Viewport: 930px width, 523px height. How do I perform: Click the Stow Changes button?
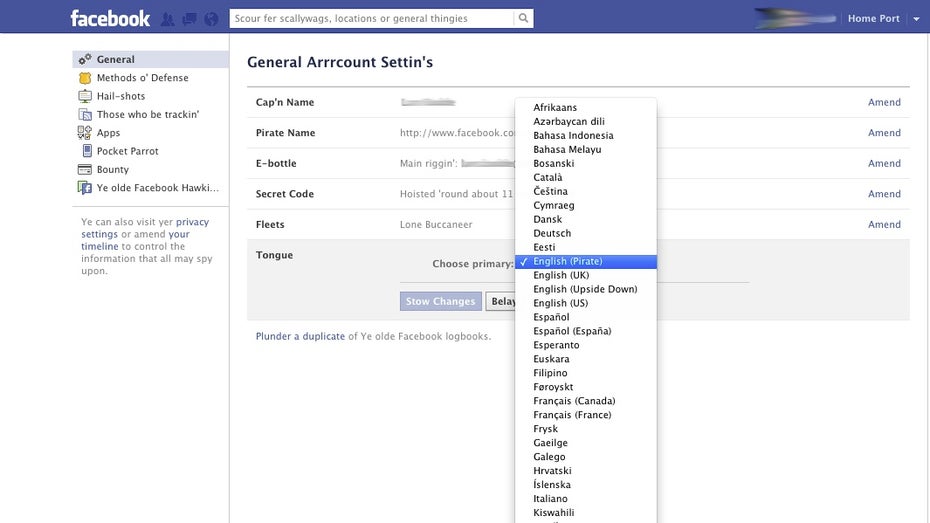441,301
